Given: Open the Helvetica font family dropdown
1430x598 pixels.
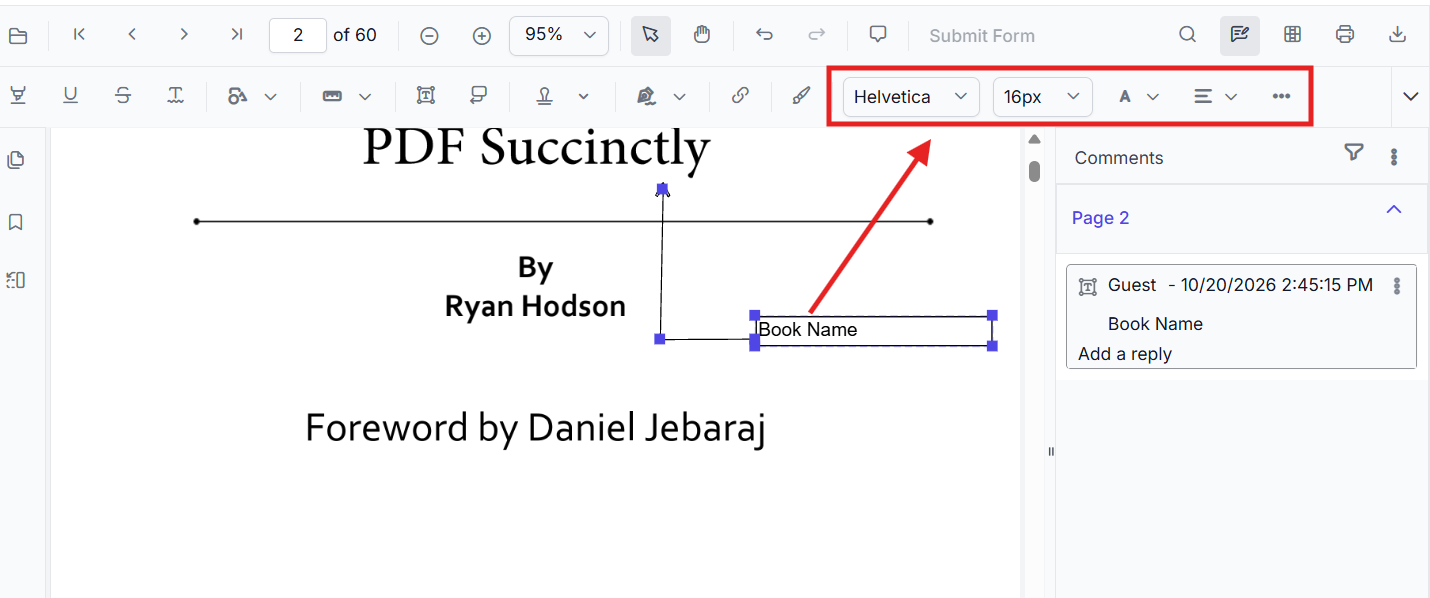Looking at the screenshot, I should [x=911, y=97].
